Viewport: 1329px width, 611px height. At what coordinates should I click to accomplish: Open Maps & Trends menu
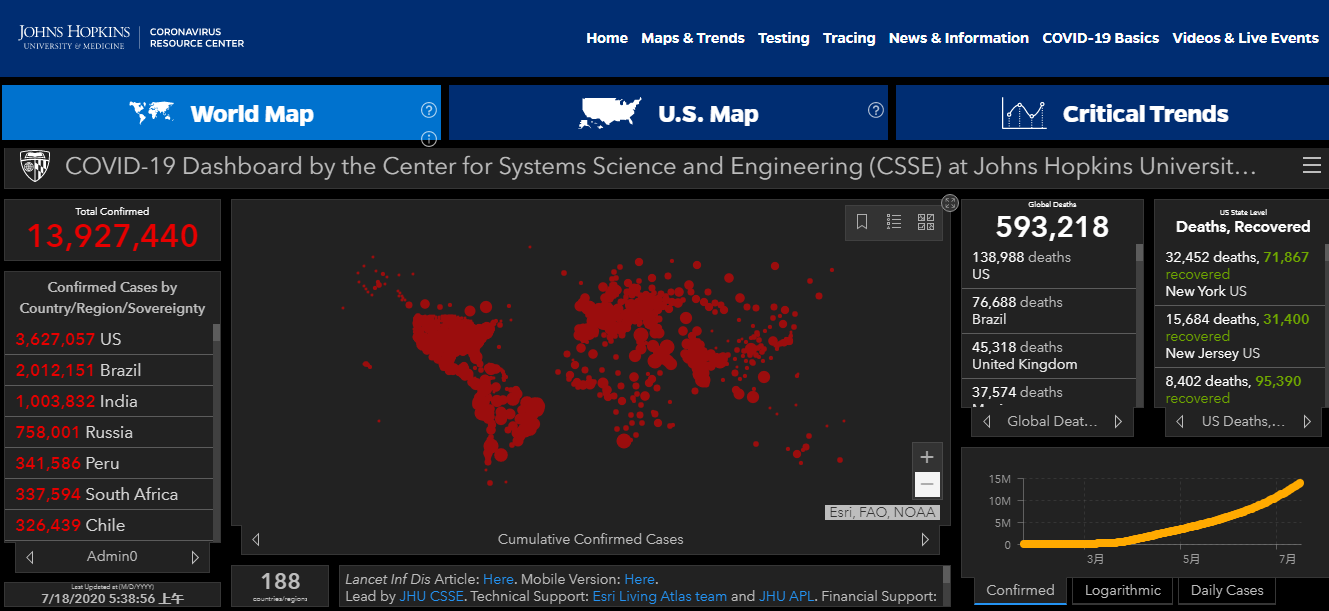pyautogui.click(x=692, y=38)
